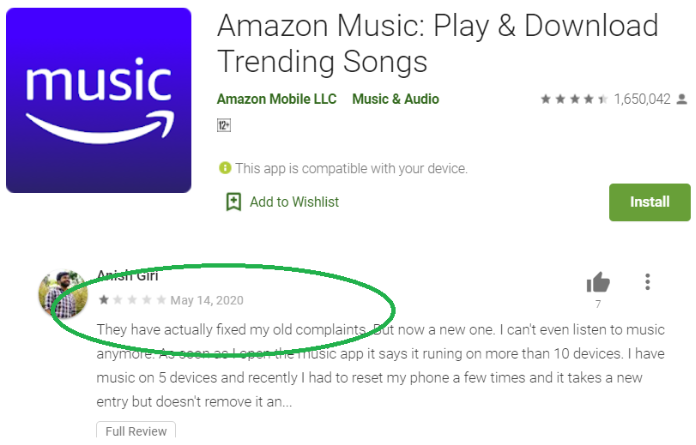
Task: Click the review's one-star rating
Action: tap(131, 300)
